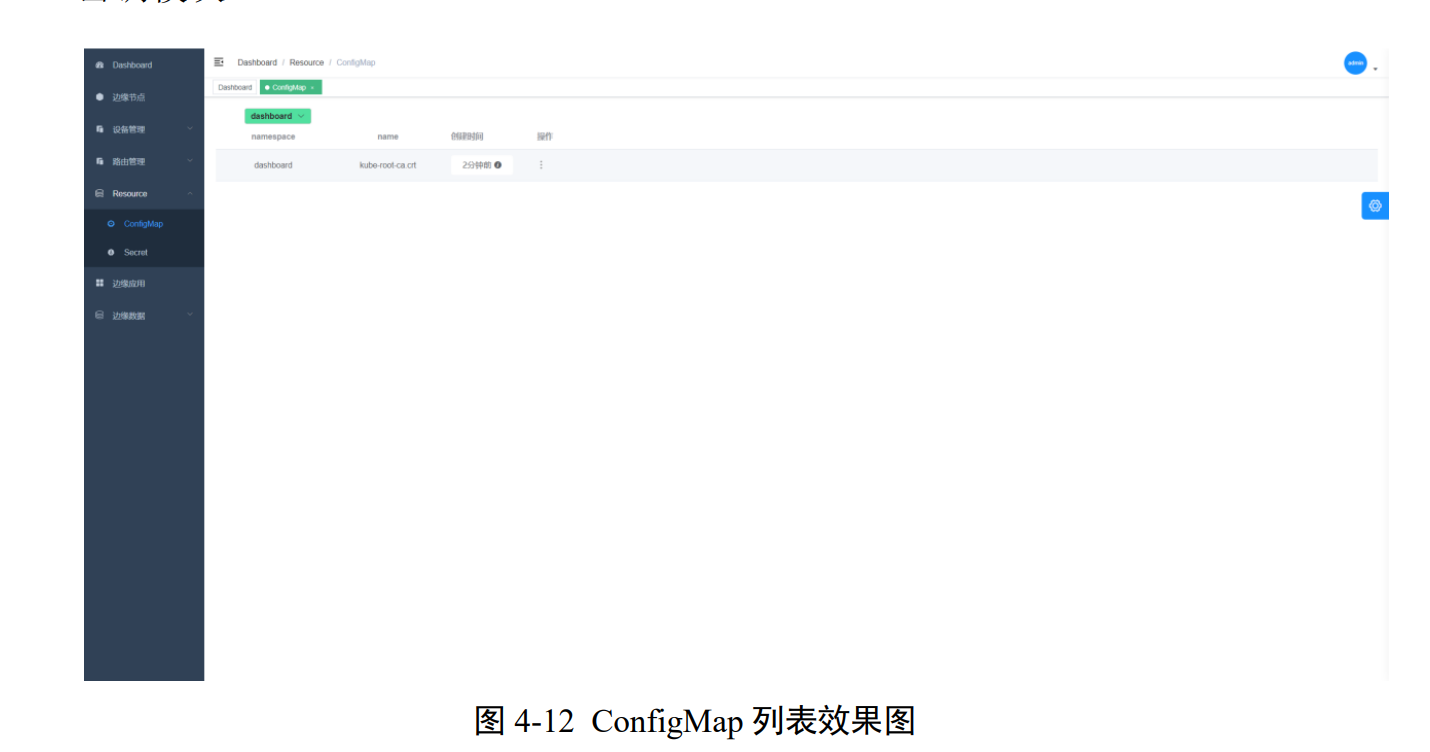
Task: Click the 2分钟前 creation time tag
Action: click(x=482, y=165)
